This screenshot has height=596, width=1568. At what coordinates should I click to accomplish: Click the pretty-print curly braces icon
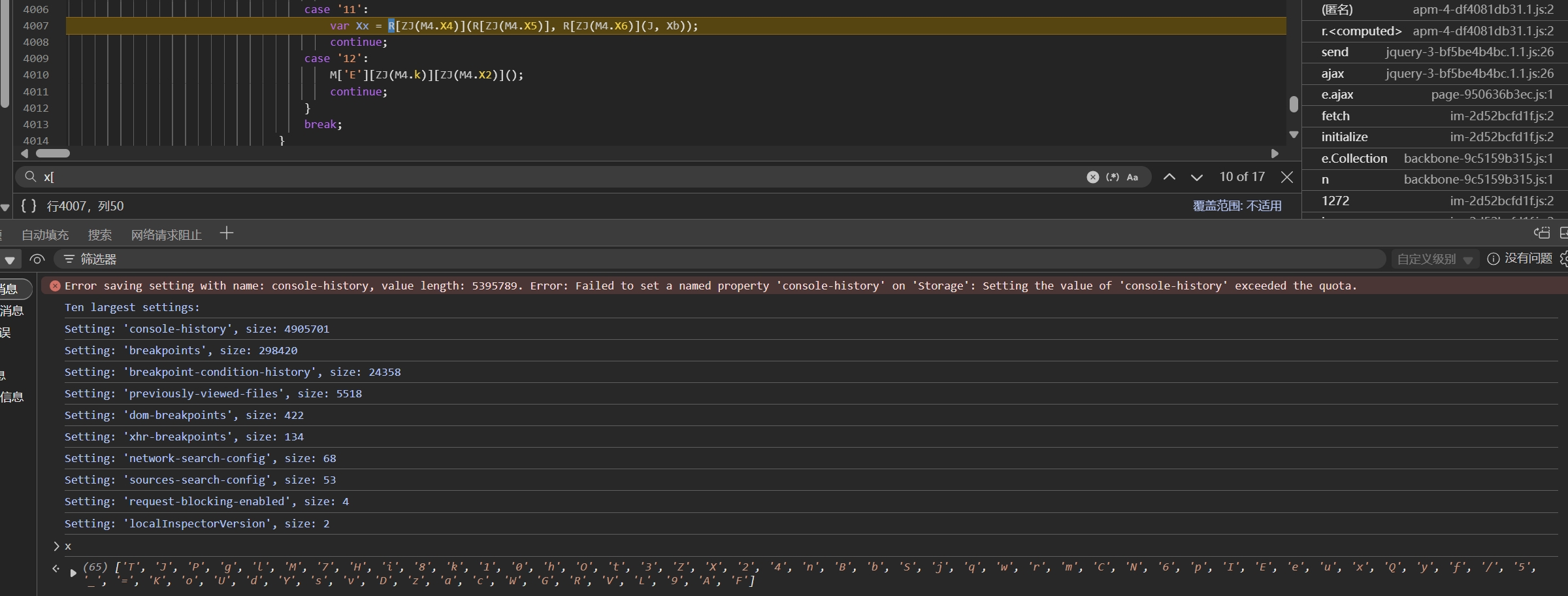point(28,206)
